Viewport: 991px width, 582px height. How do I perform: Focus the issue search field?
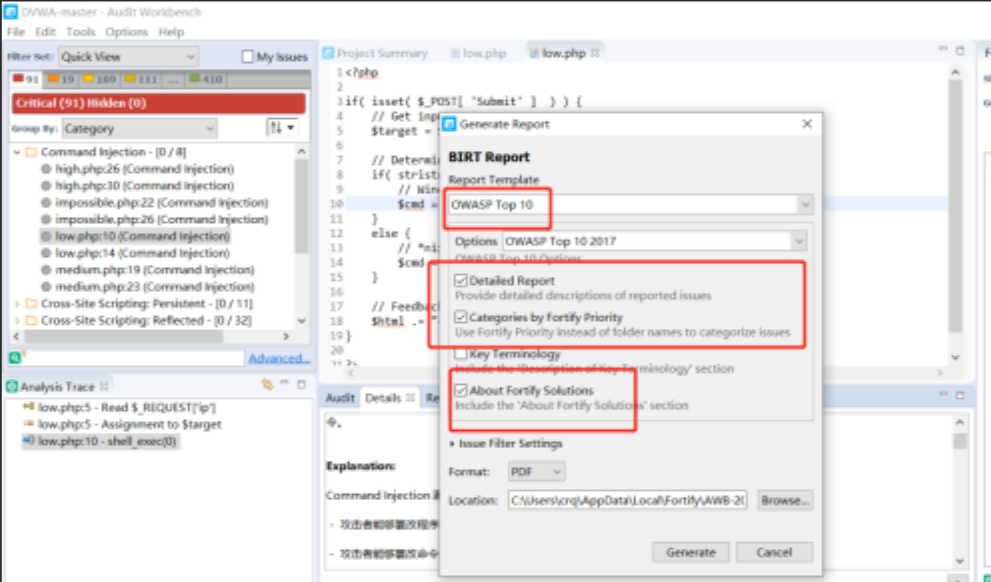(x=133, y=358)
